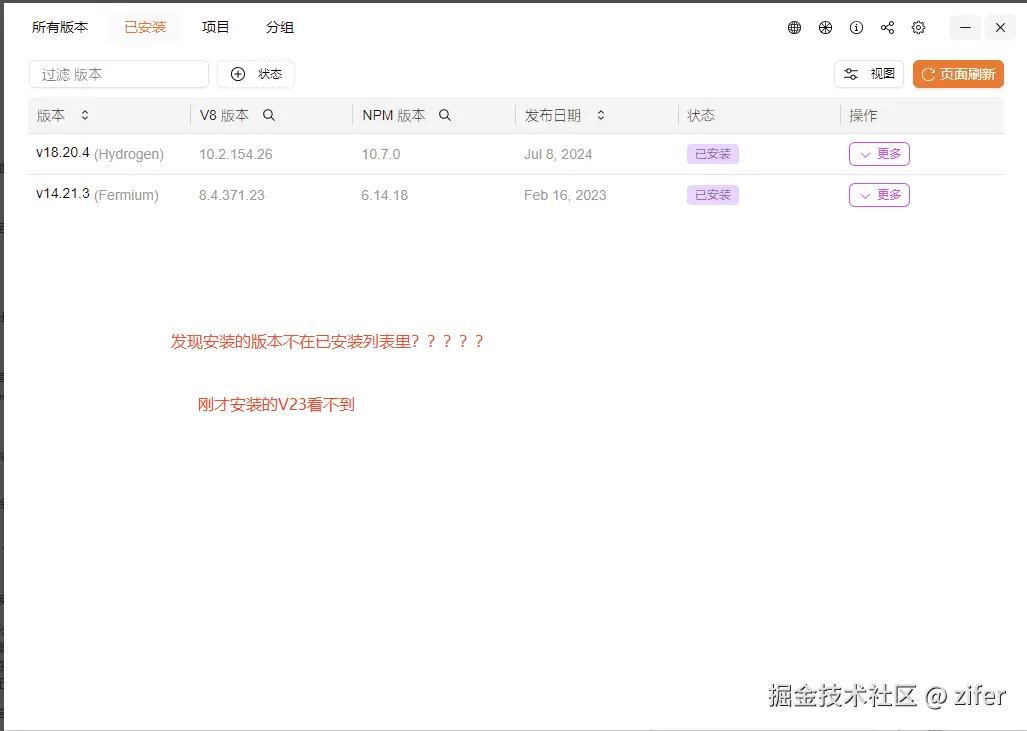Select the 已安装 tab
This screenshot has width=1027, height=731.
145,28
